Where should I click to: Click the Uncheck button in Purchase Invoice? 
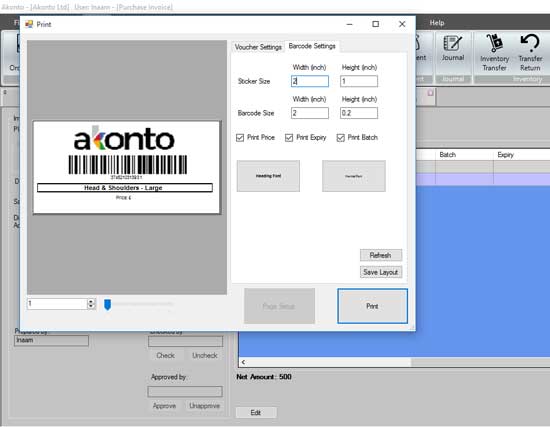click(204, 355)
